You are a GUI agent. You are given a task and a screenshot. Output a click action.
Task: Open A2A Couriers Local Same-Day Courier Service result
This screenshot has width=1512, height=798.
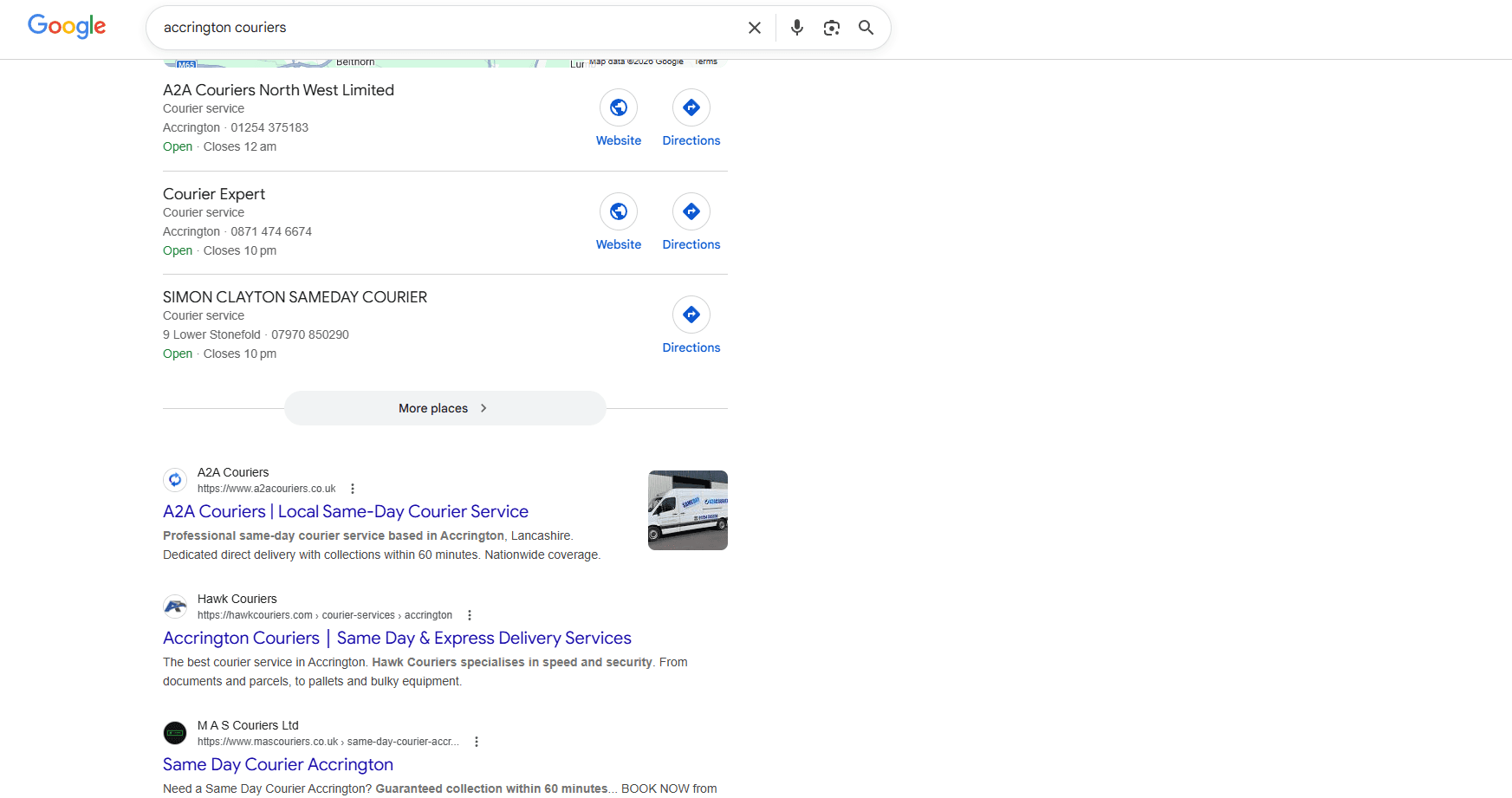pyautogui.click(x=346, y=511)
